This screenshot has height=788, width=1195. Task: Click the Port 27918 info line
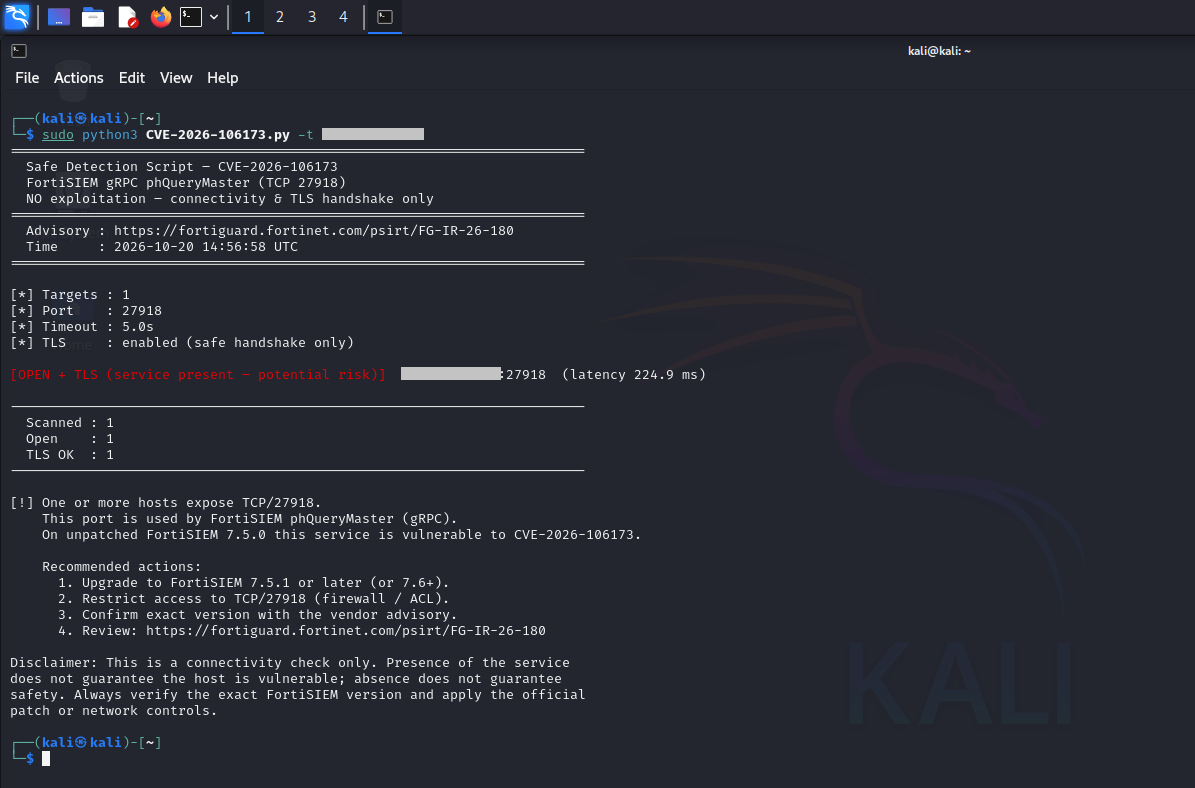86,311
